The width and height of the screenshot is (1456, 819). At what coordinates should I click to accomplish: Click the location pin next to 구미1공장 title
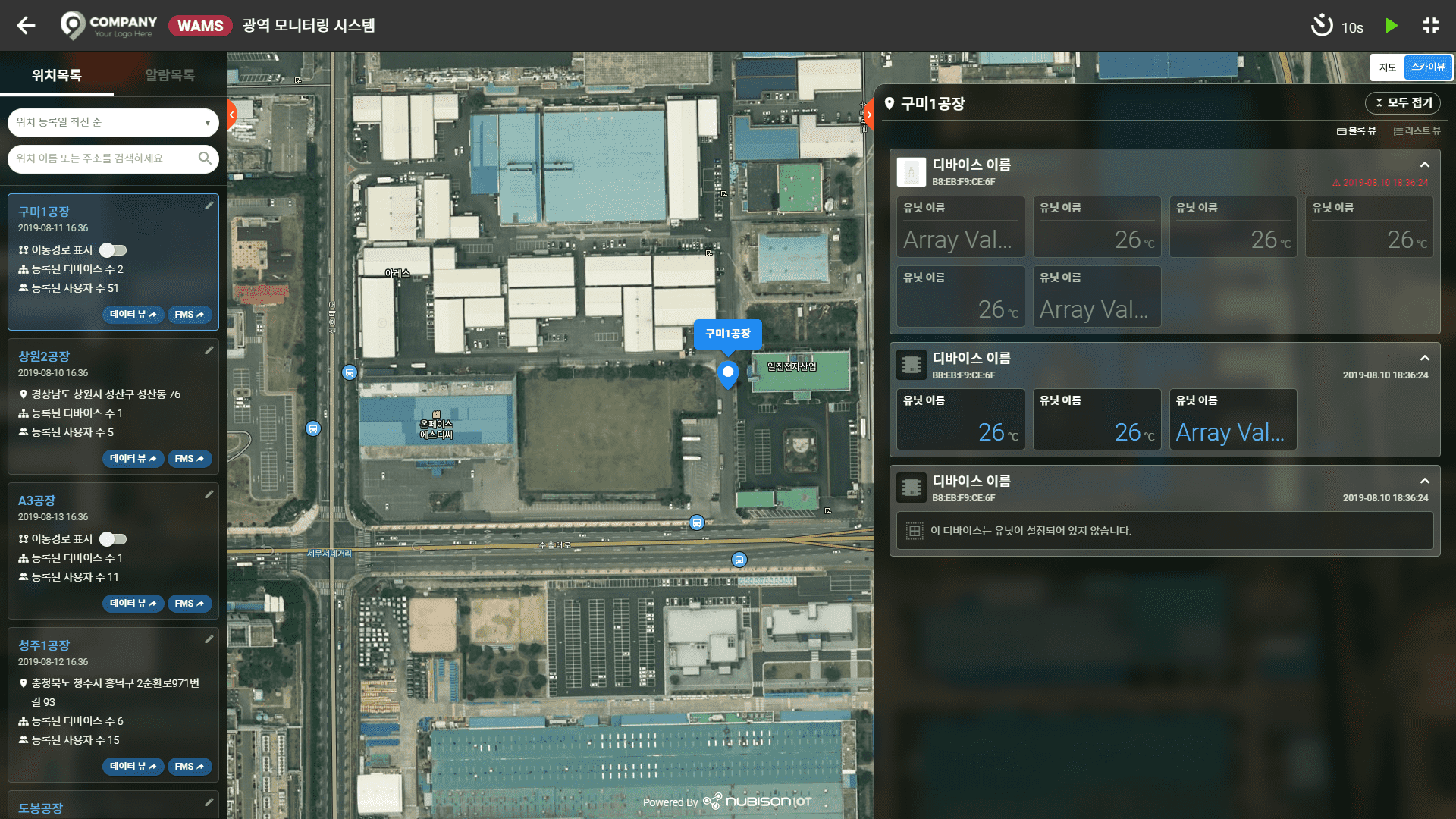(x=890, y=104)
